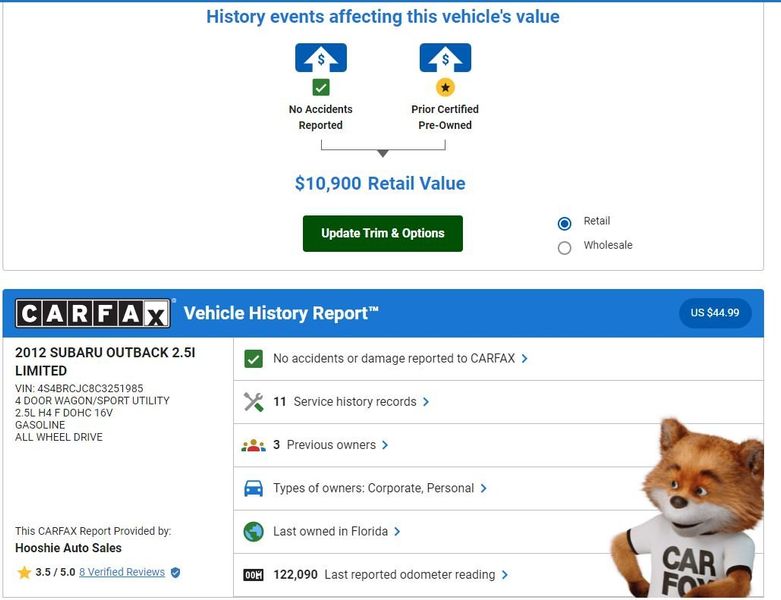Viewport: 781px width, 600px height.
Task: Click the US $44.99 price button
Action: (x=715, y=313)
